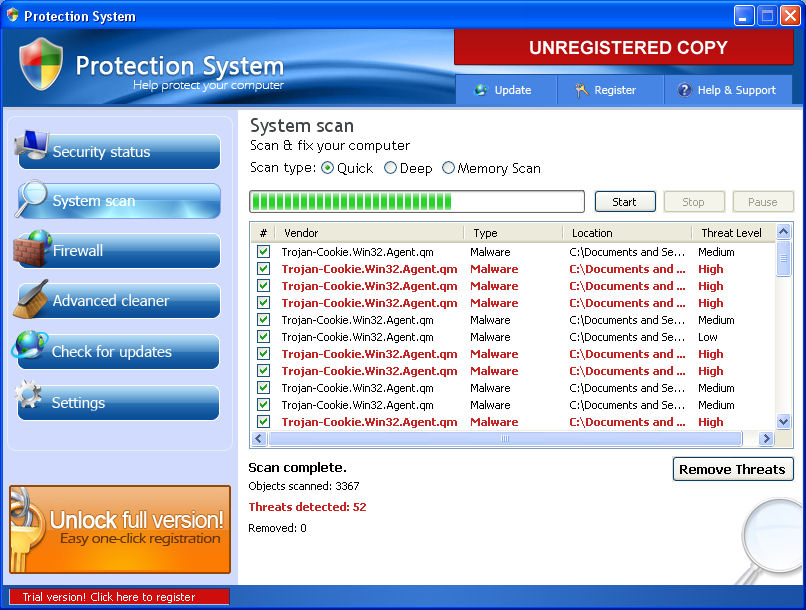Sort the list by Threat Level column header
Viewport: 806px width, 610px height.
[x=731, y=233]
